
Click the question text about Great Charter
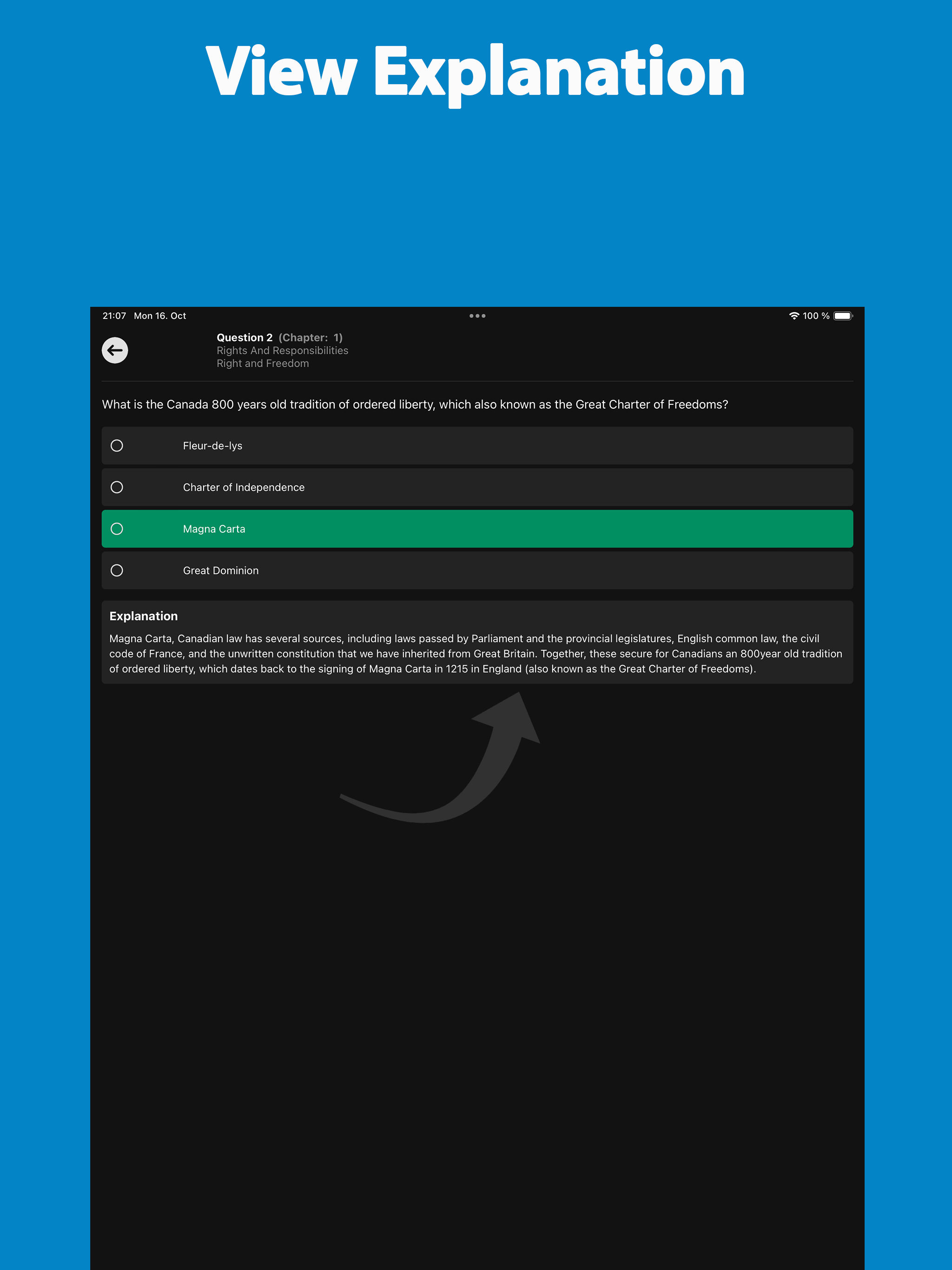[x=415, y=405]
